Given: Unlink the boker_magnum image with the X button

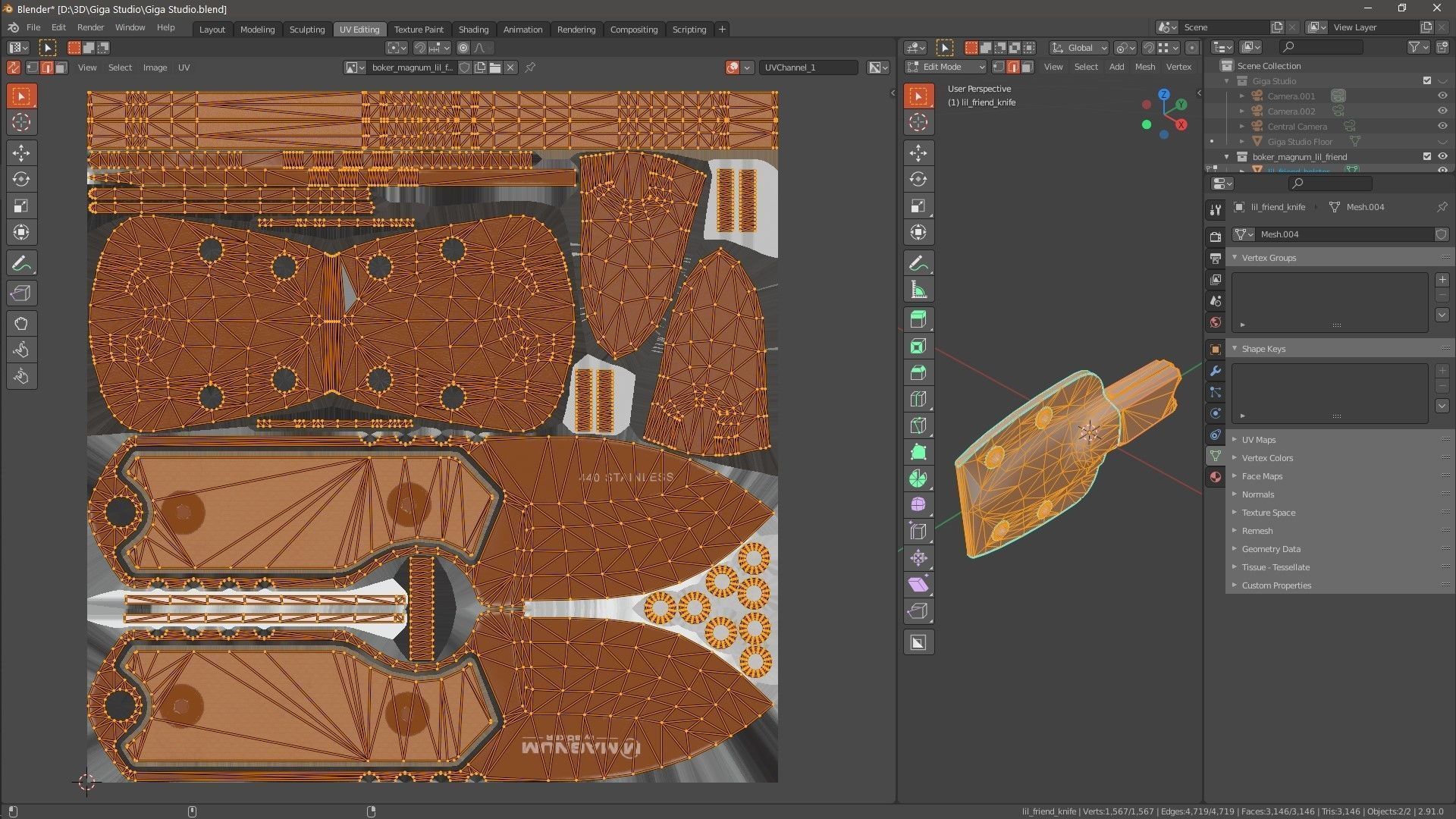Looking at the screenshot, I should click(x=510, y=67).
